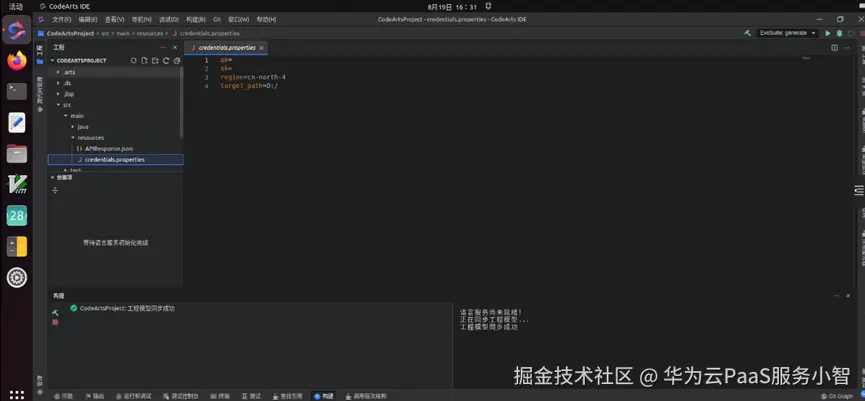Expand the jlsp folder
Screen dimensions: 865x401
coord(58,94)
